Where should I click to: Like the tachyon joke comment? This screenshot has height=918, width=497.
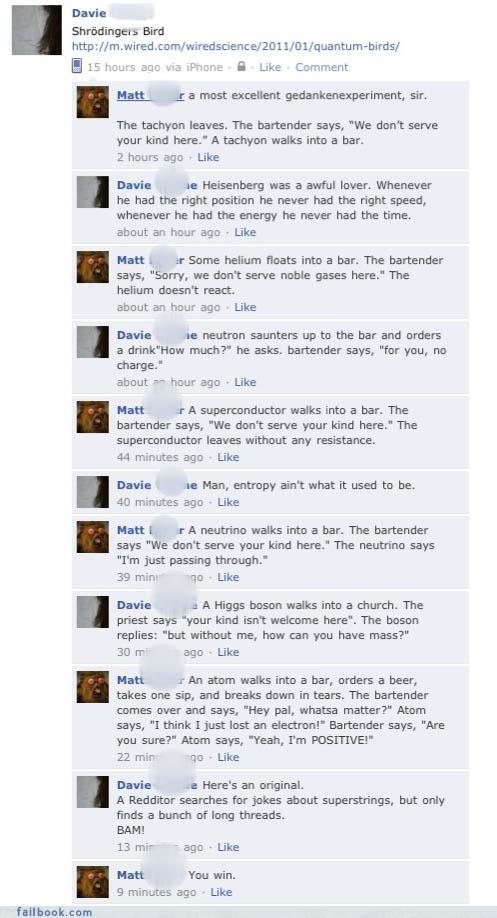point(208,157)
